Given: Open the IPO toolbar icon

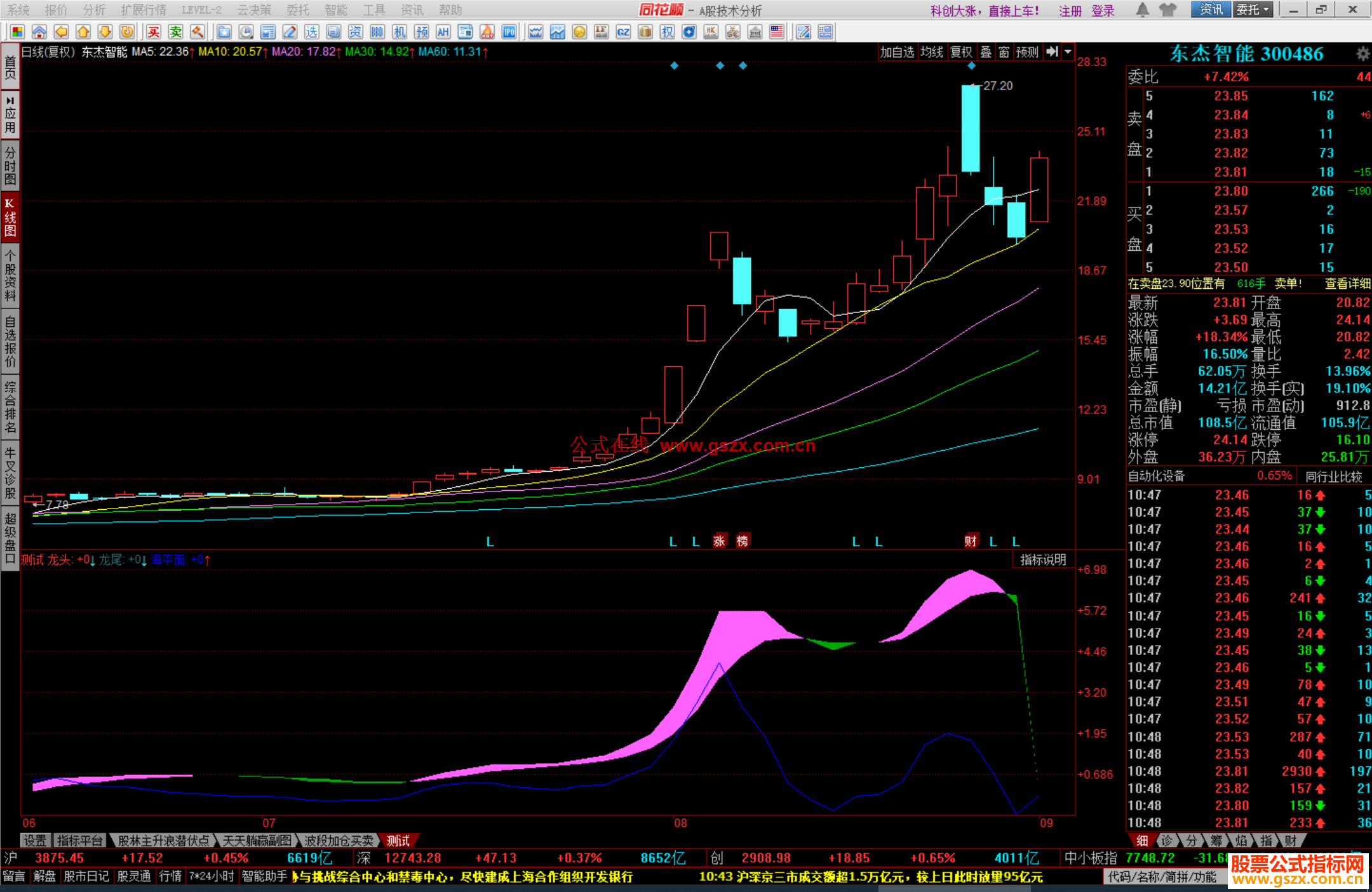Looking at the screenshot, I should (x=509, y=32).
